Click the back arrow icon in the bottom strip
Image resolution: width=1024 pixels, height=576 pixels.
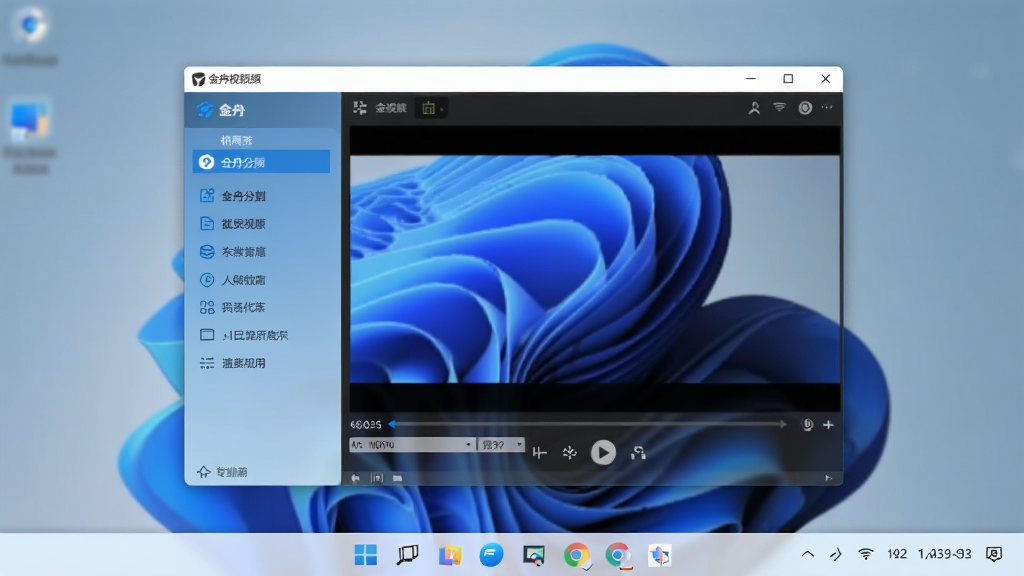tap(356, 478)
